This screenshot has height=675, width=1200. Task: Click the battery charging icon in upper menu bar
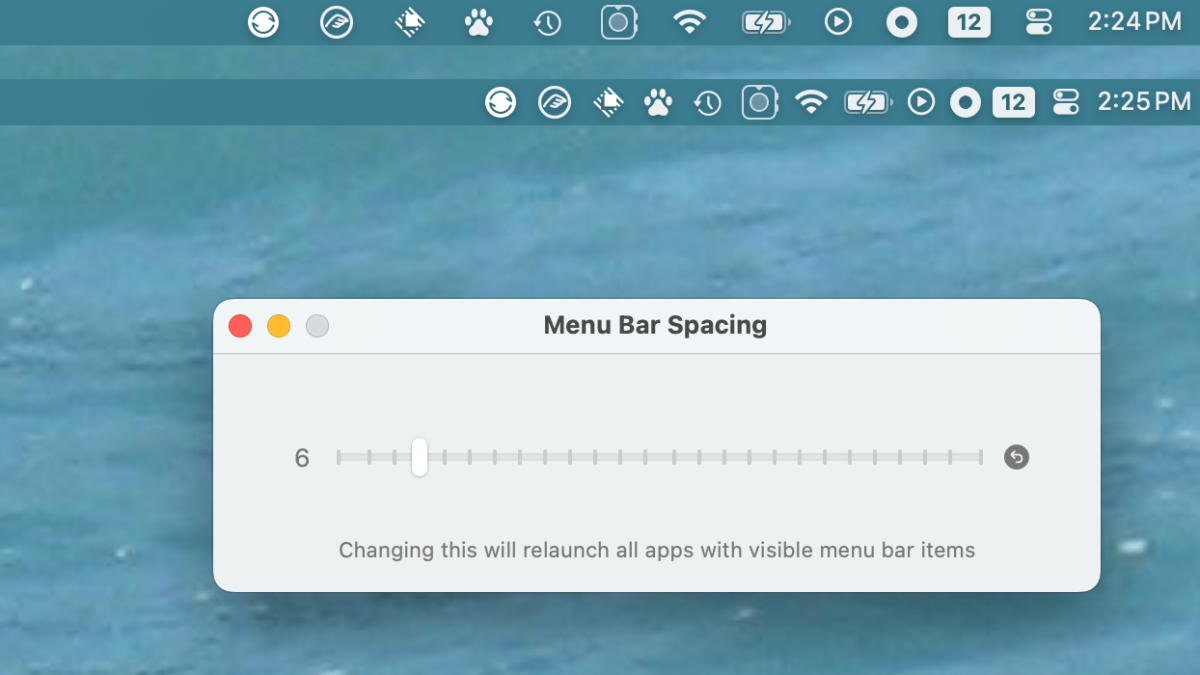point(765,22)
